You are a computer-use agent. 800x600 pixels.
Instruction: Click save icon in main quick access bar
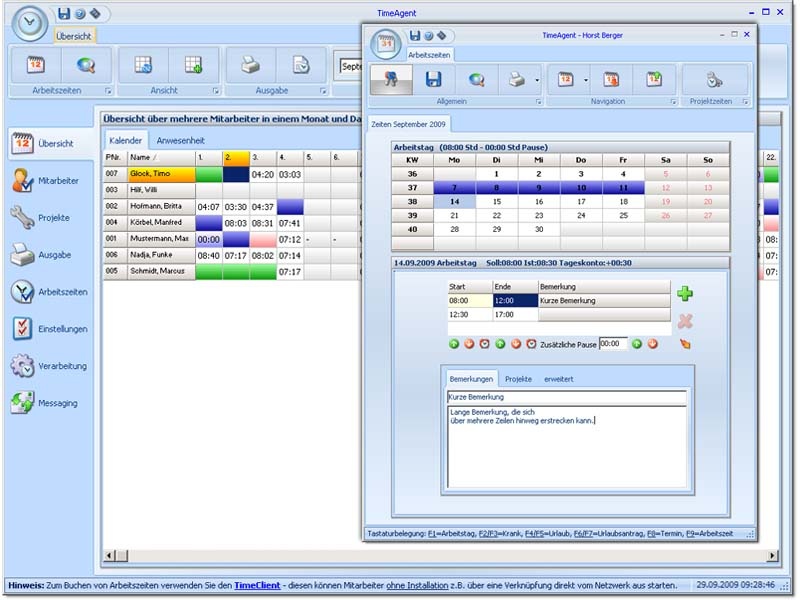click(x=64, y=13)
